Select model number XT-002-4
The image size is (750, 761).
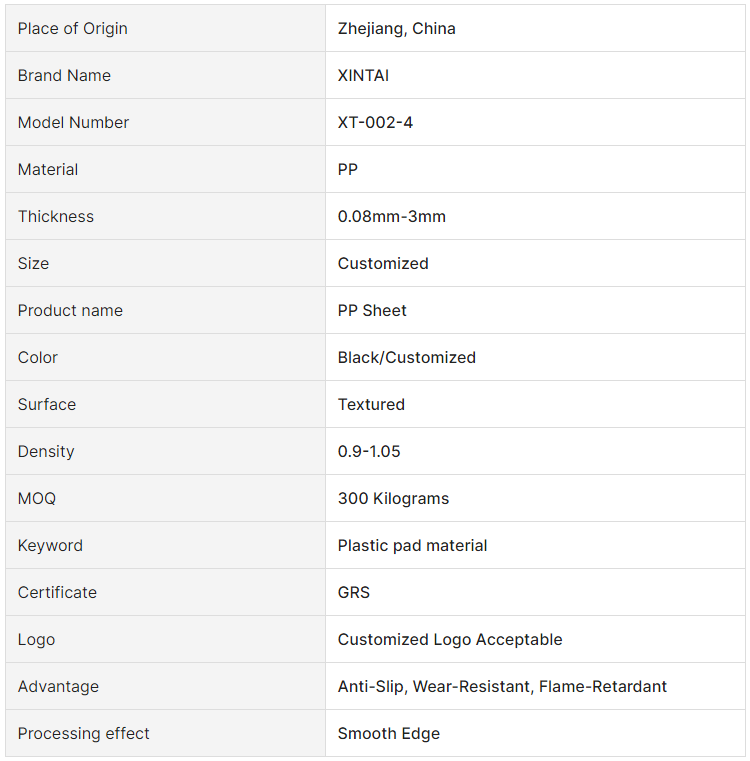(x=375, y=122)
